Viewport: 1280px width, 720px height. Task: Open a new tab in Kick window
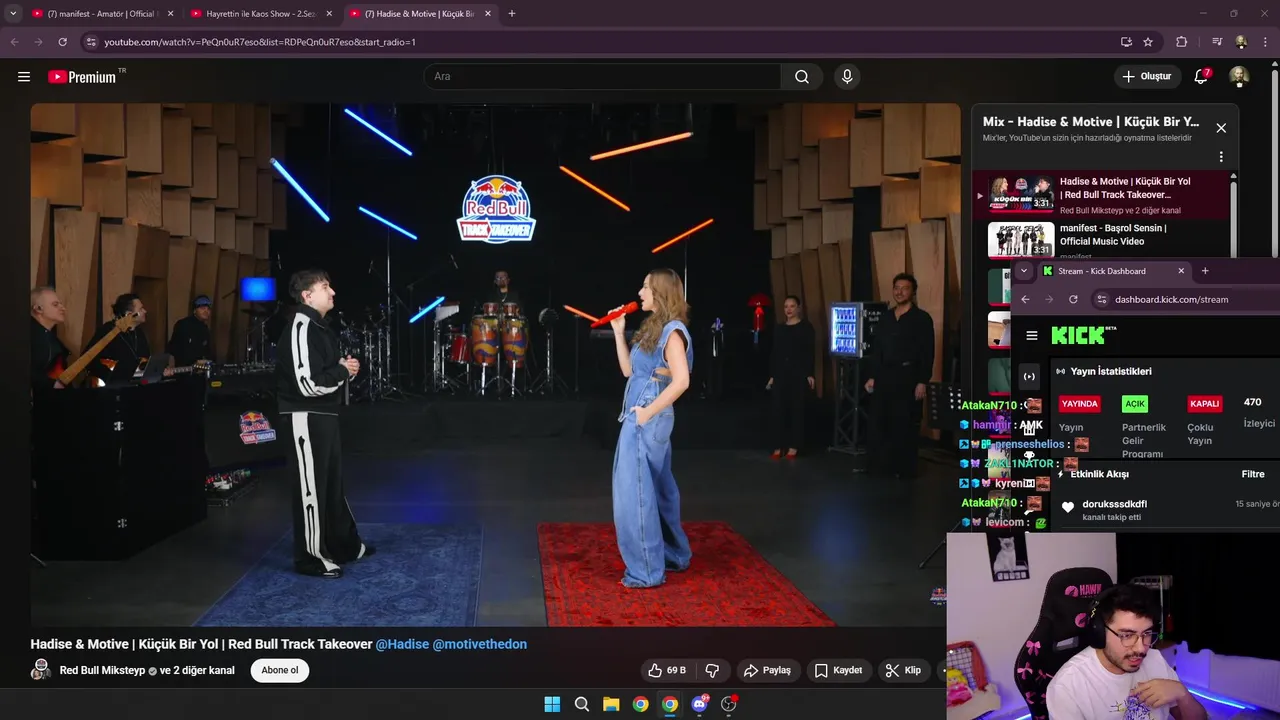[x=1205, y=271]
